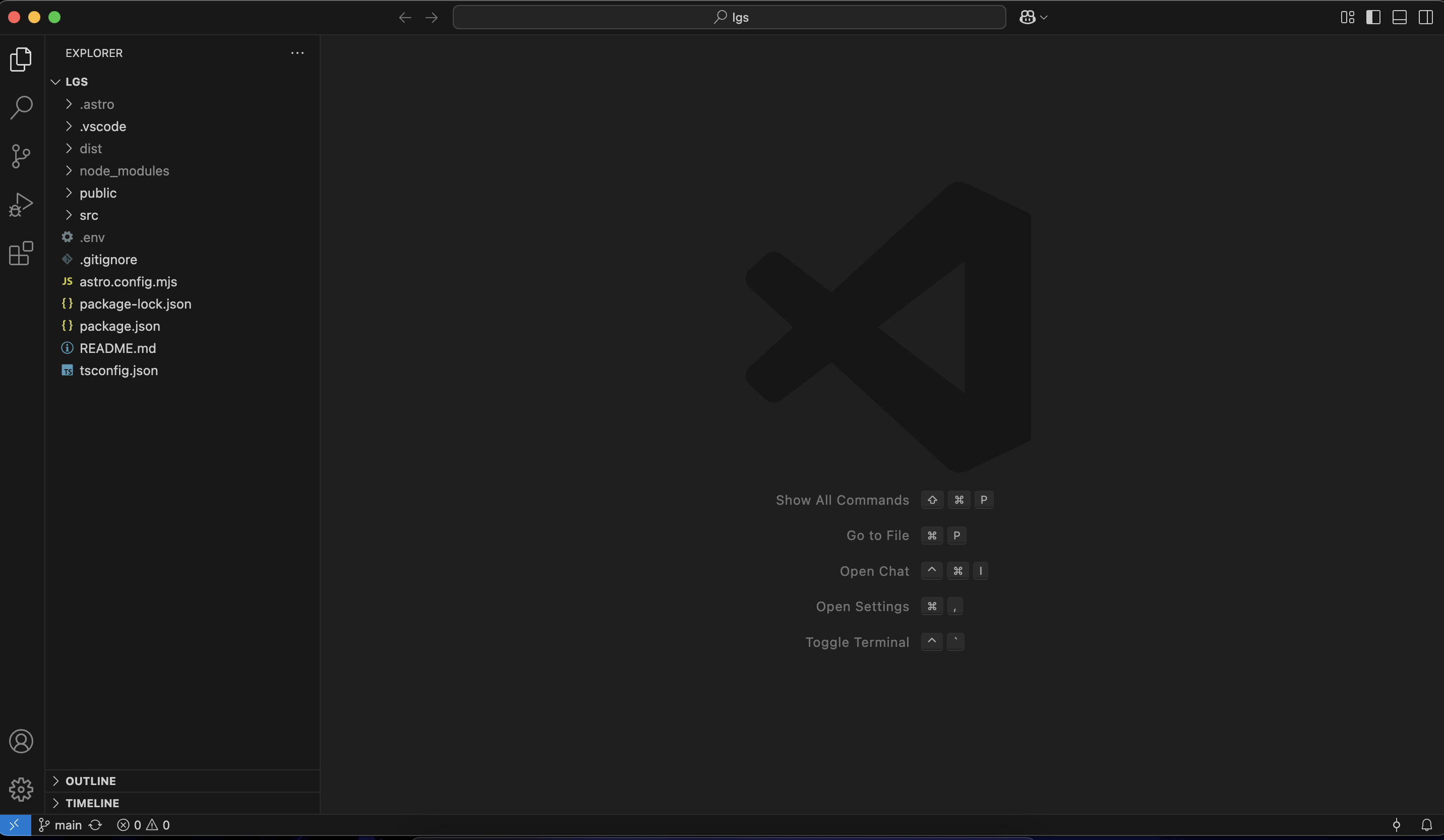Screen dimensions: 1444x840
Task: Open the Customize Layout icon
Action: click(x=1348, y=17)
